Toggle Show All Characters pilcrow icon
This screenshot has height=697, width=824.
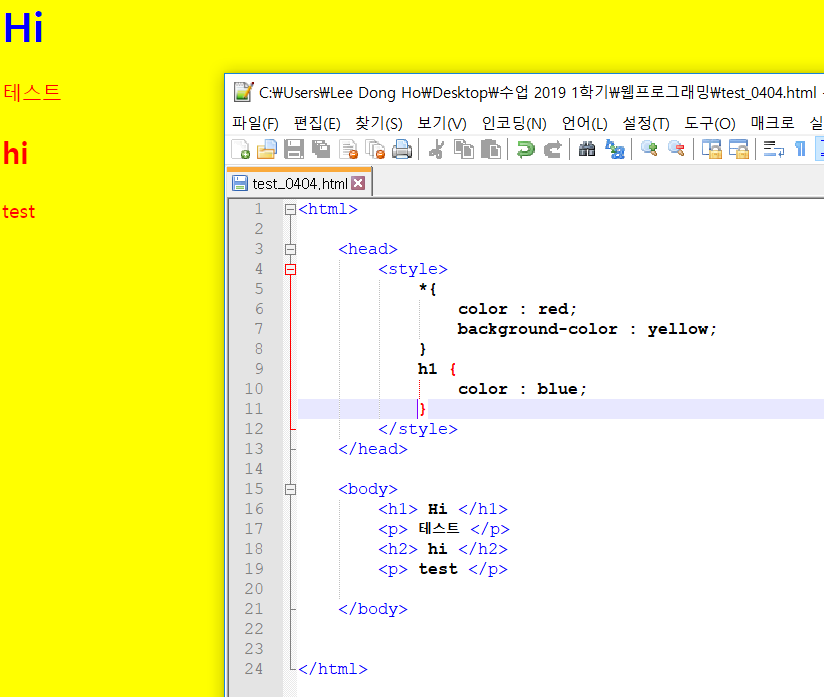(x=800, y=149)
